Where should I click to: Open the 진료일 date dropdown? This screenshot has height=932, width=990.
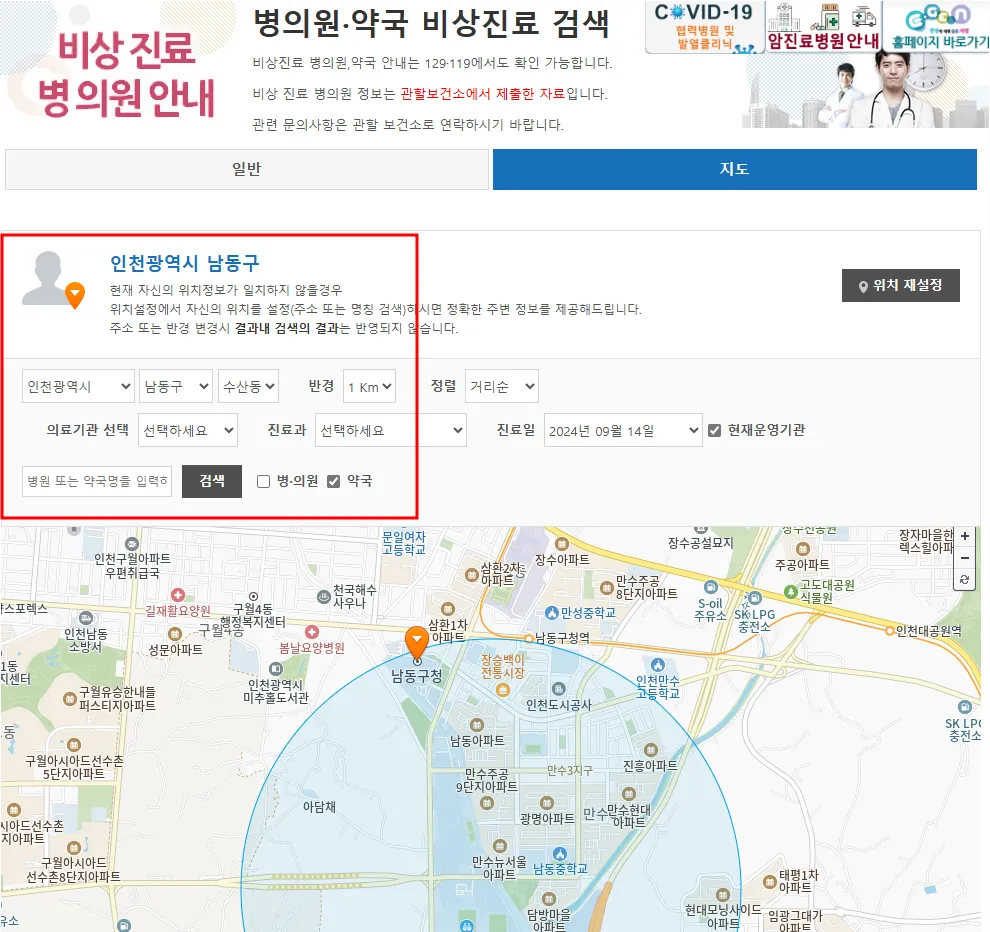pos(623,430)
